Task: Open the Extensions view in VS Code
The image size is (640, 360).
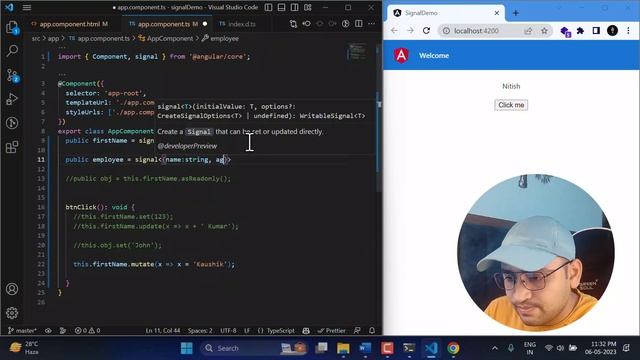Action: [x=12, y=147]
